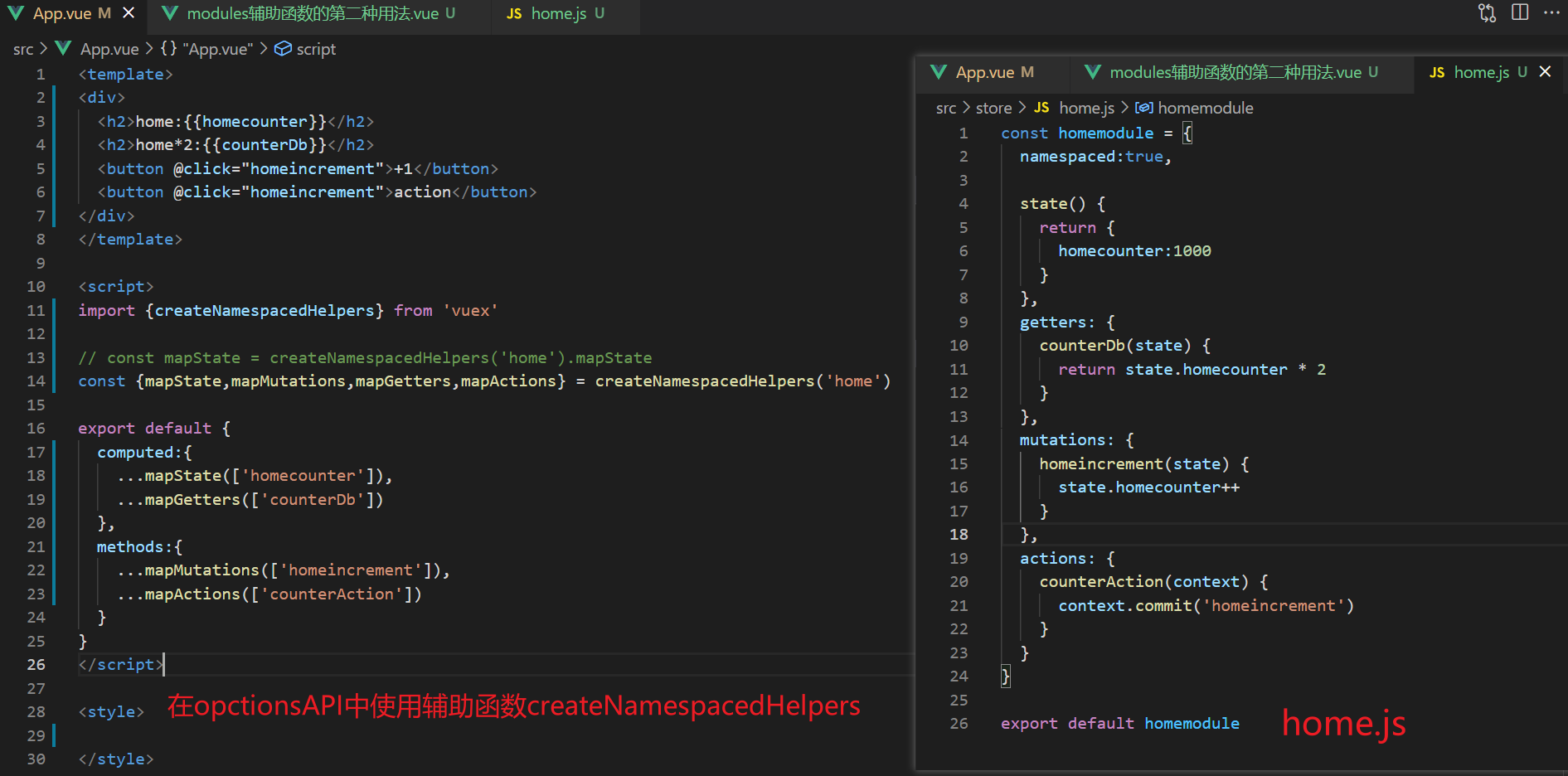This screenshot has height=776, width=1568.
Task: Click export default homemodule line
Action: tap(1120, 724)
